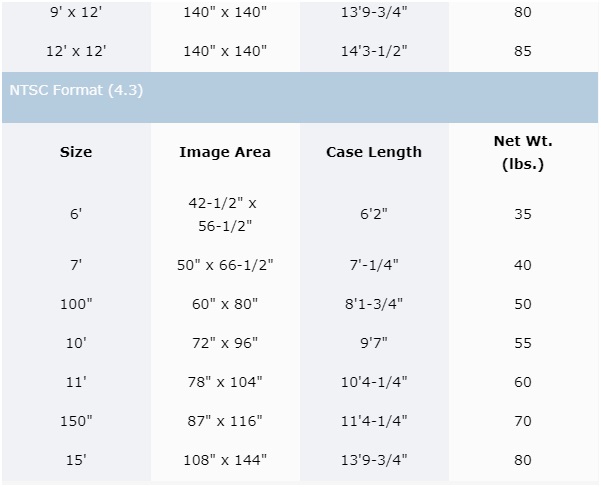601x487 pixels.
Task: Click the Case Length column header
Action: click(374, 152)
